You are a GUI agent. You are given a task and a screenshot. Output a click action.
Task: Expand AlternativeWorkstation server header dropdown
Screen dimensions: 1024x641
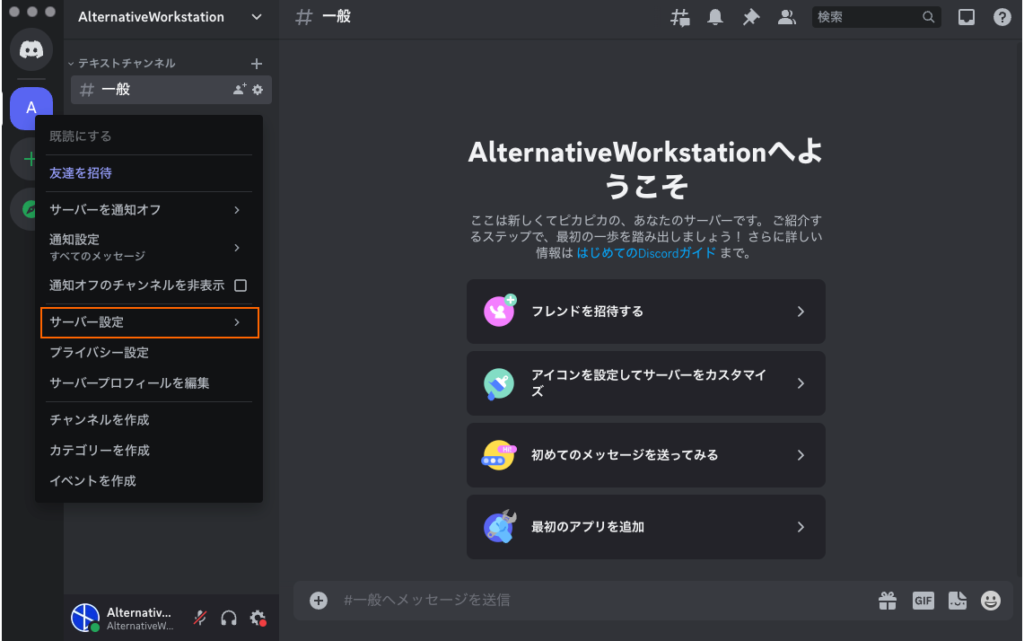[257, 17]
